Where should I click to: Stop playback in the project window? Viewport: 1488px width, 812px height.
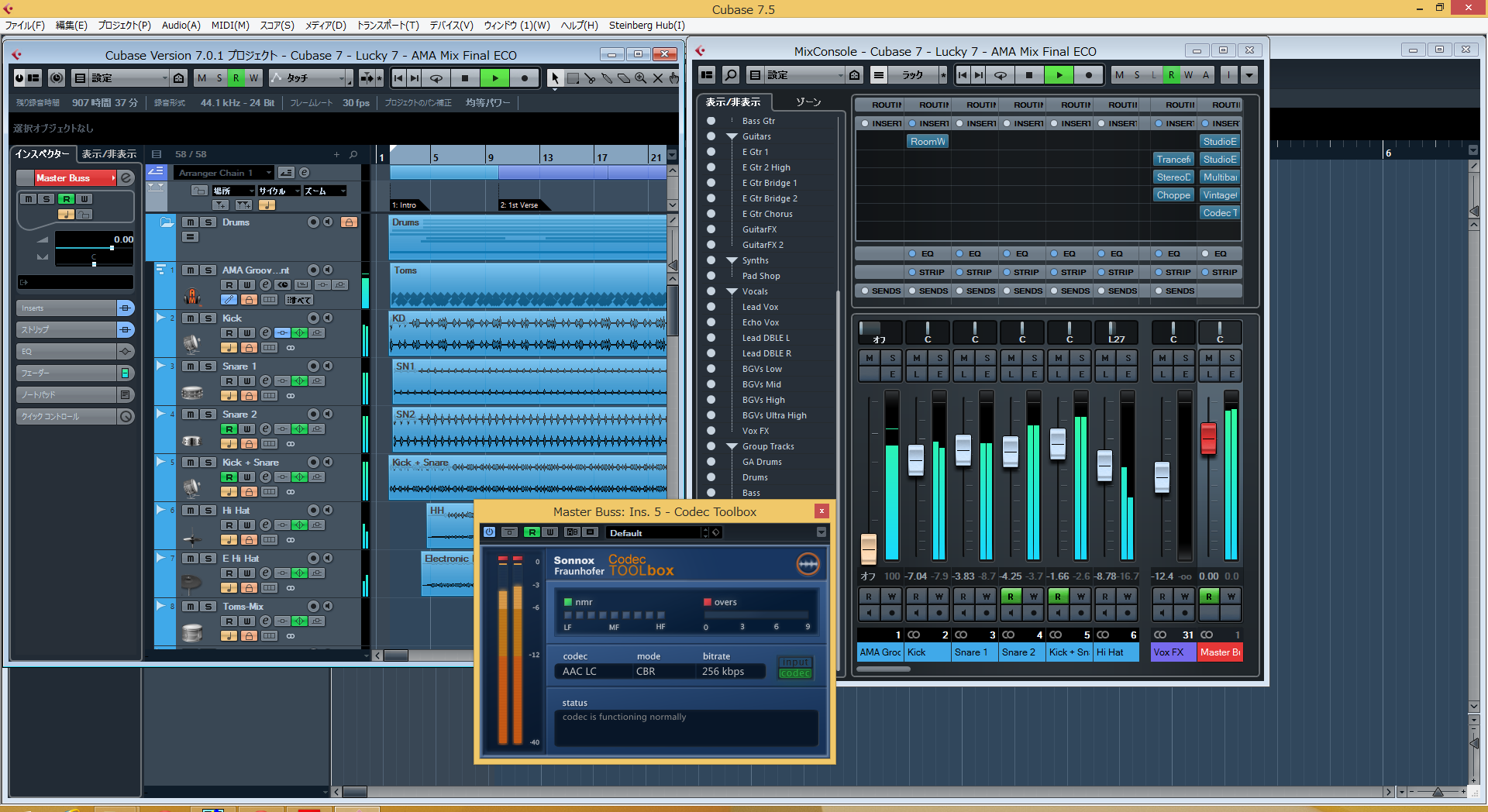point(465,78)
